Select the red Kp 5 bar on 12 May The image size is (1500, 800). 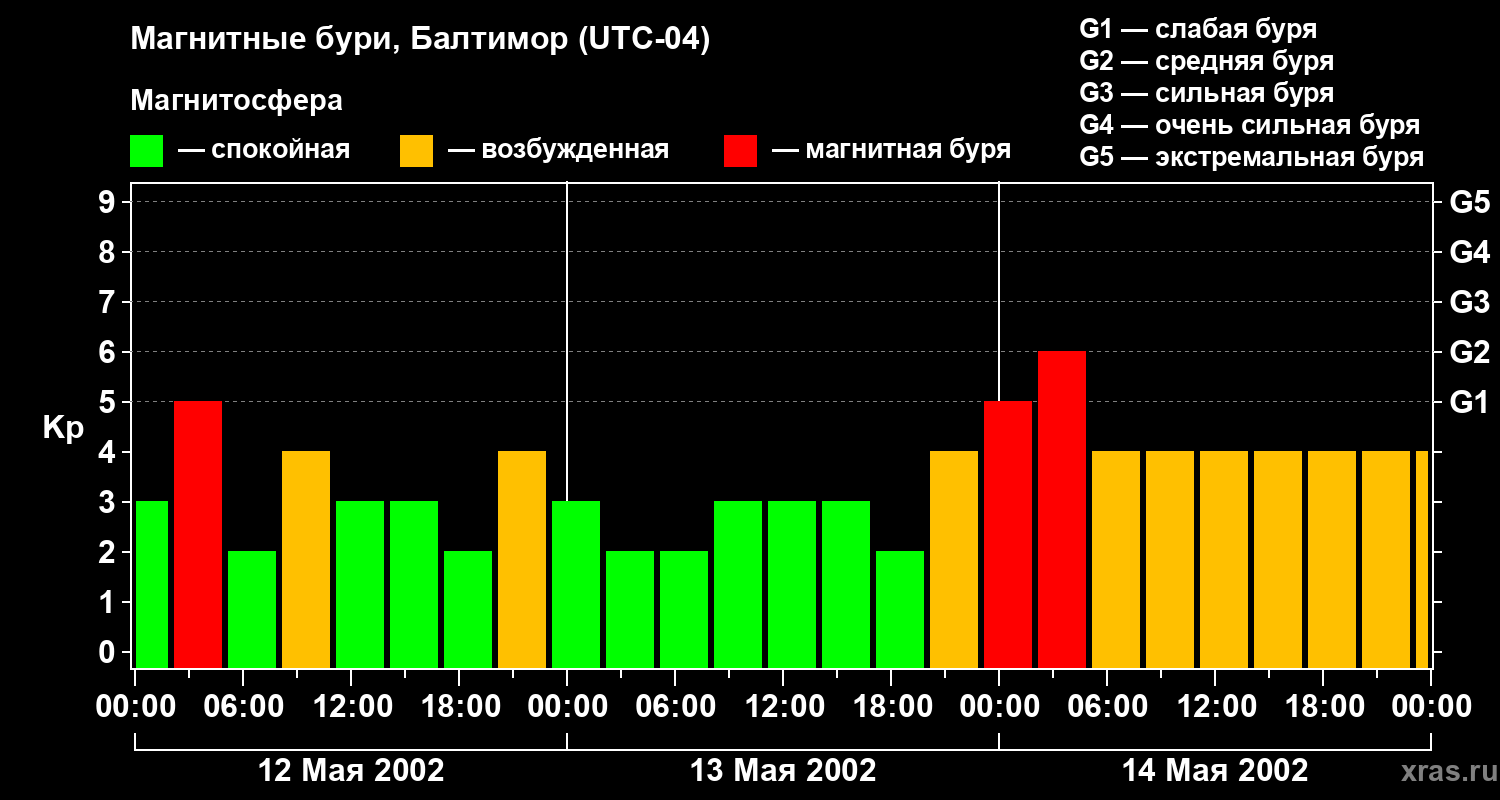coord(198,534)
